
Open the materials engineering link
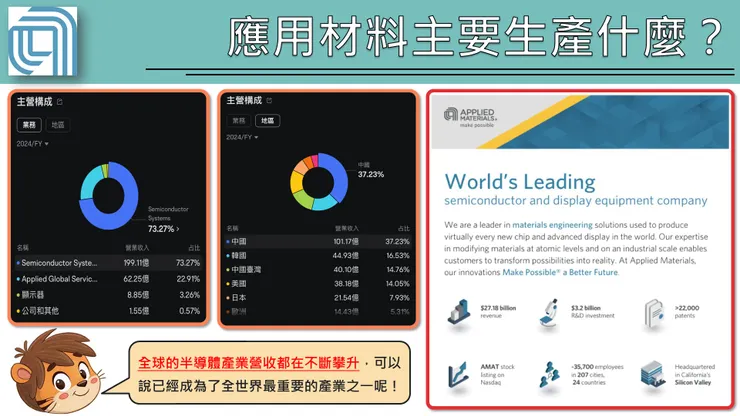click(552, 225)
